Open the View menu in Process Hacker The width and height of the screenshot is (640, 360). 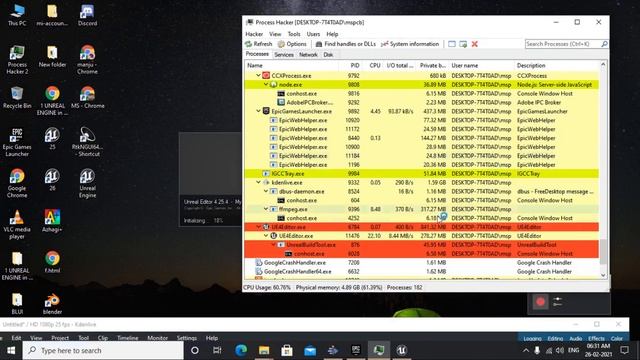tap(275, 34)
